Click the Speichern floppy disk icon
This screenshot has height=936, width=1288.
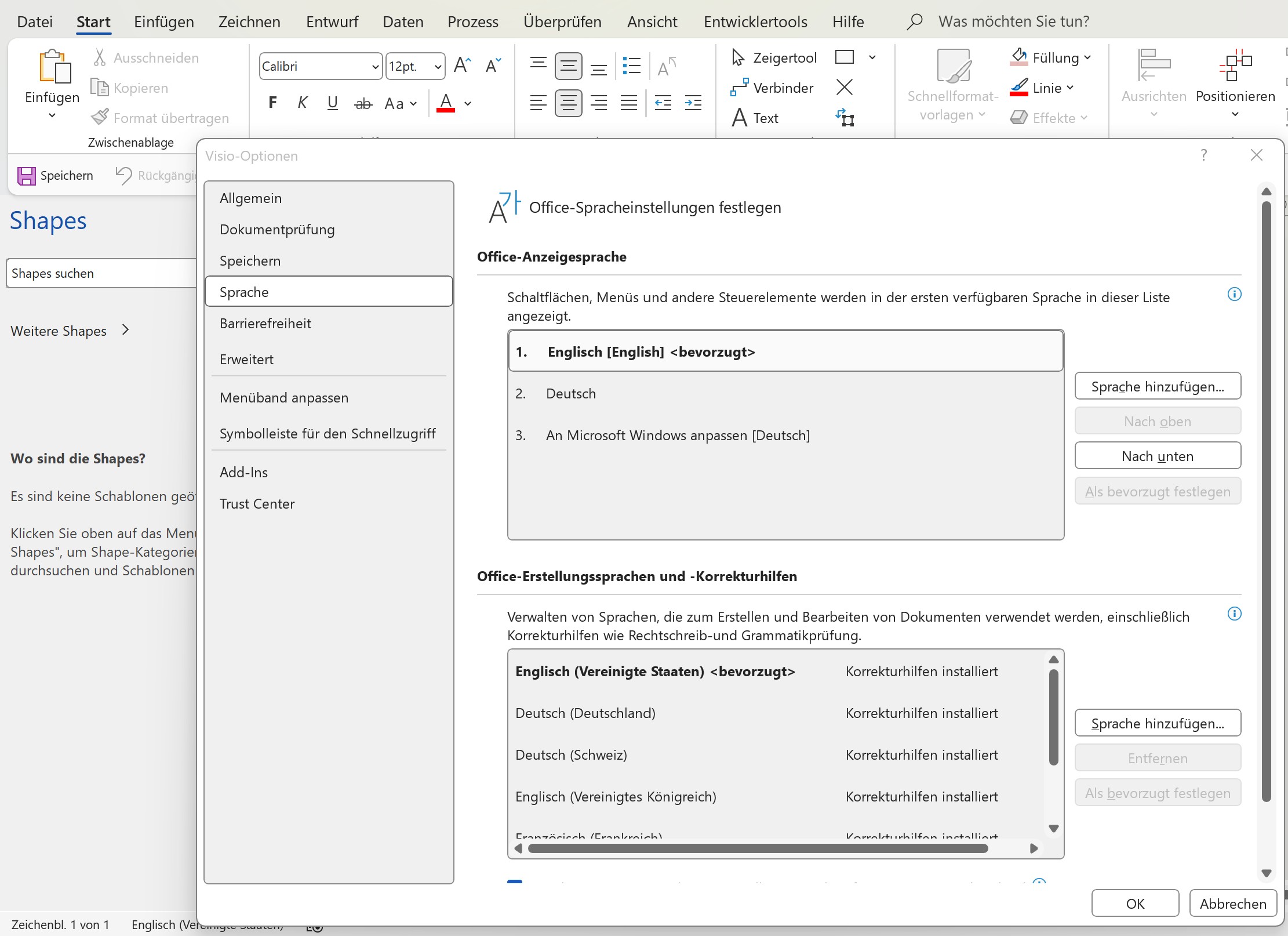click(26, 176)
